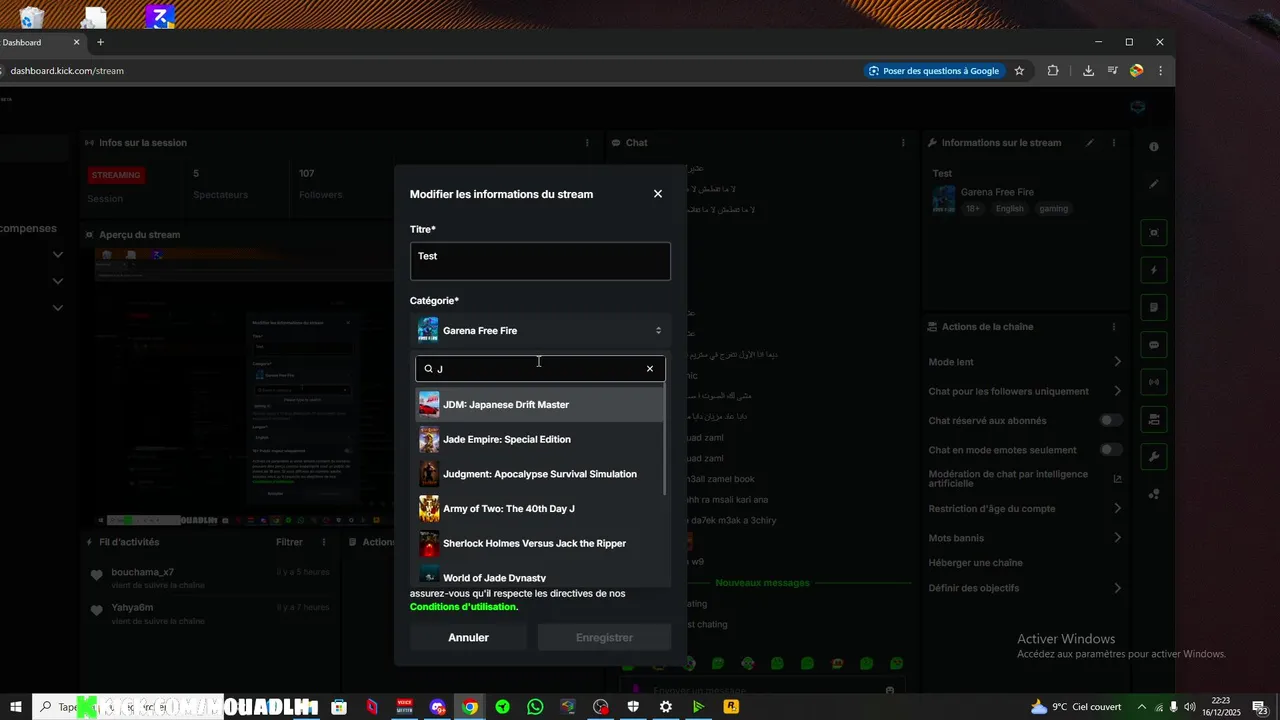Click the camera host sidebar icon
The image size is (1280, 720).
1154,419
